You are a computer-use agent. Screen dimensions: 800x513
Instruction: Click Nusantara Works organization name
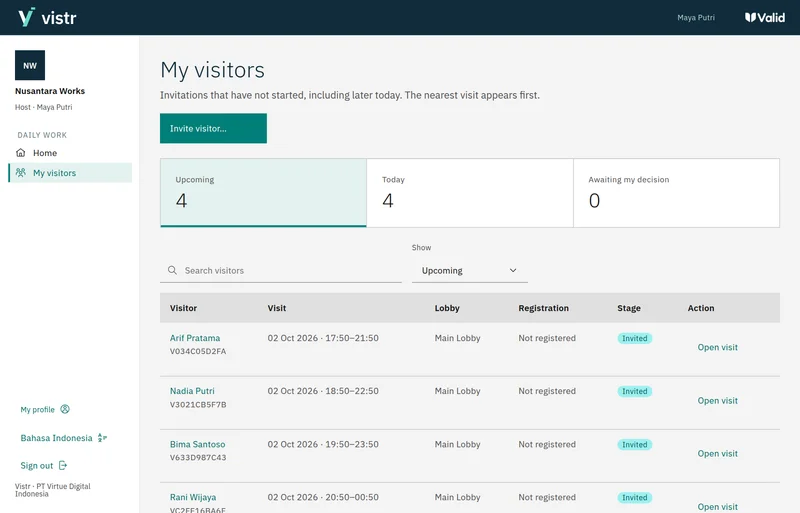[50, 91]
